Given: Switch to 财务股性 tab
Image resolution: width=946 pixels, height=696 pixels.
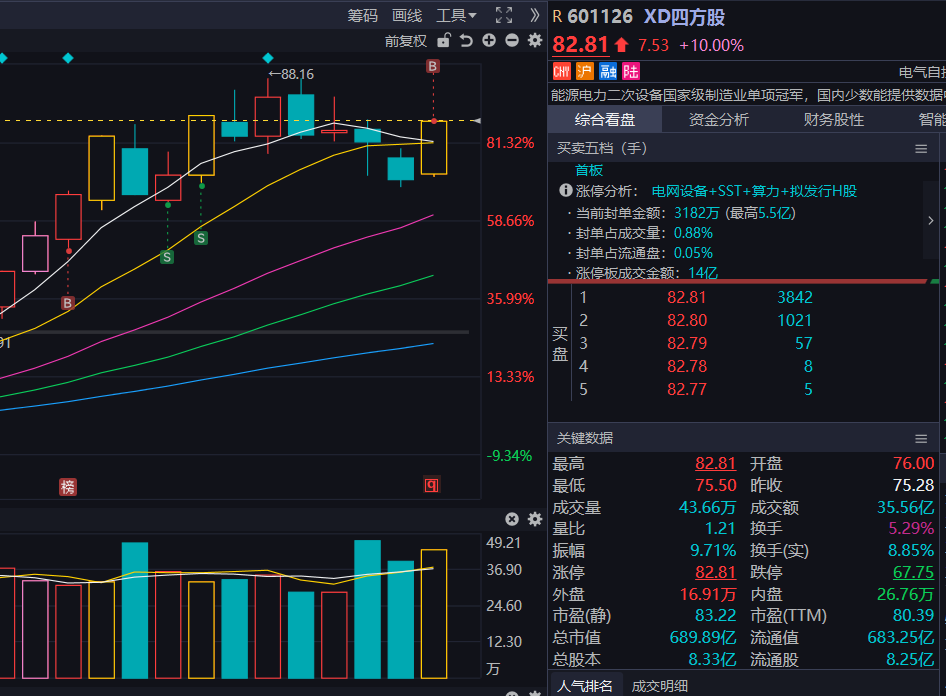Looking at the screenshot, I should pos(833,119).
